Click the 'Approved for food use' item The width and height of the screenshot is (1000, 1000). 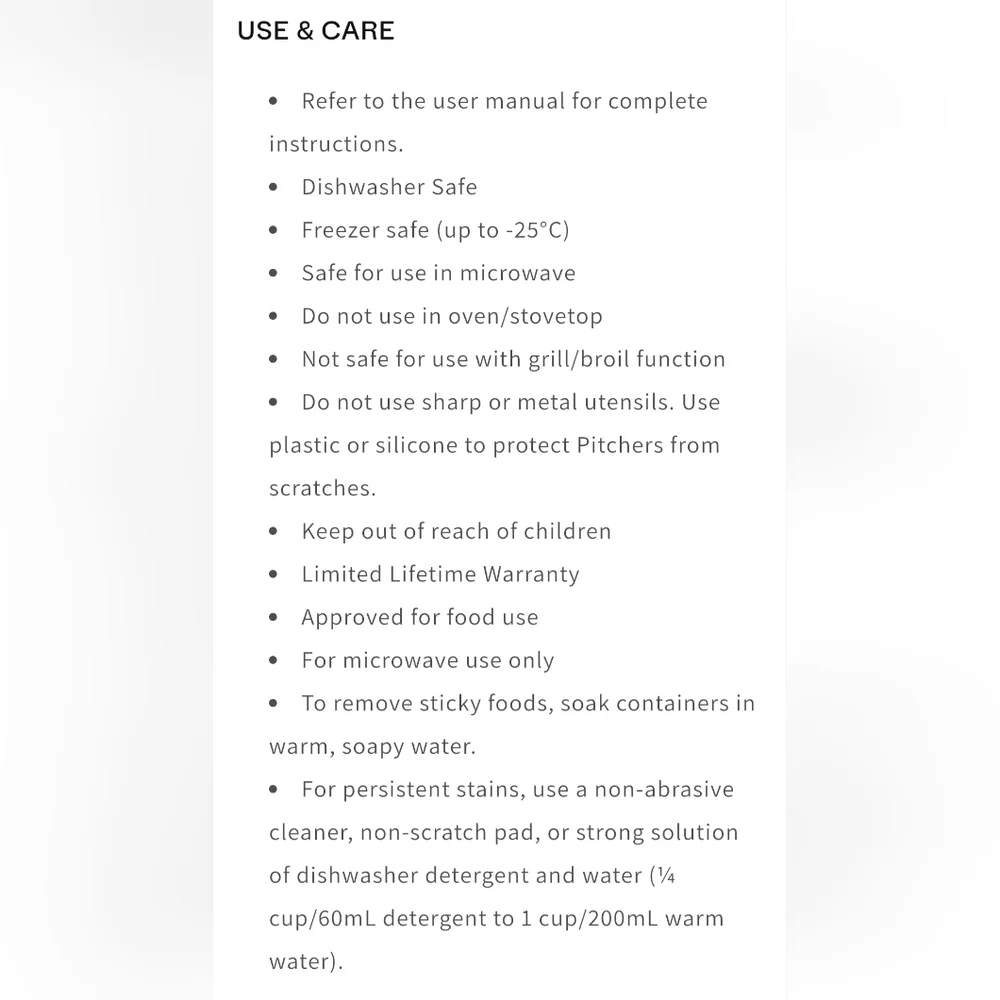(420, 617)
